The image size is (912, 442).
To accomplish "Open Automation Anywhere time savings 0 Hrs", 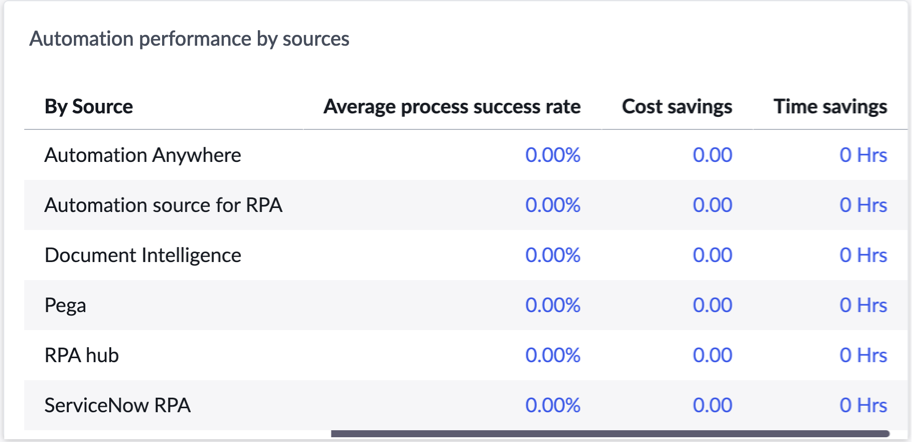I will (863, 155).
